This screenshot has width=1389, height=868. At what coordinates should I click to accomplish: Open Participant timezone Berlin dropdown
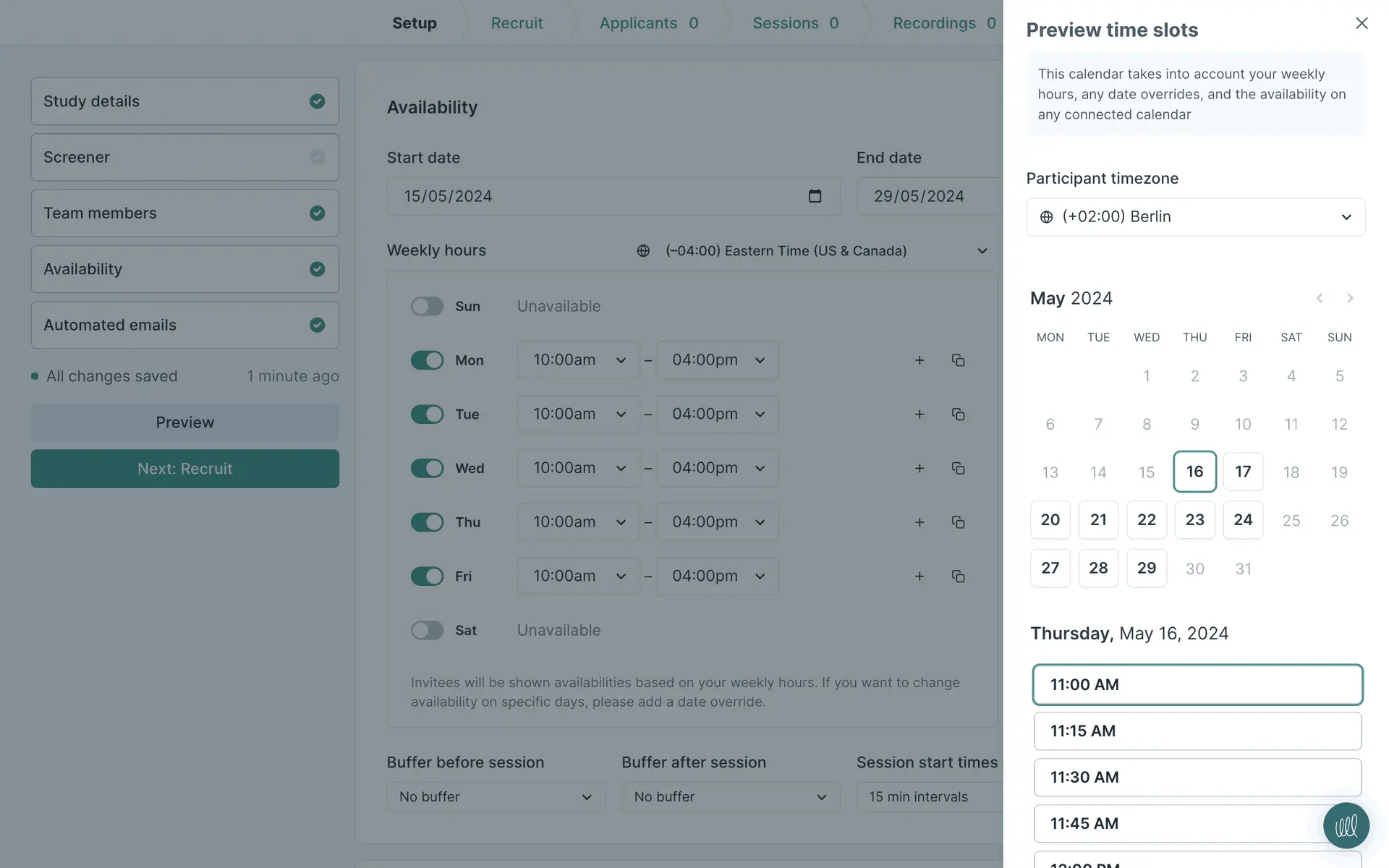click(x=1195, y=217)
